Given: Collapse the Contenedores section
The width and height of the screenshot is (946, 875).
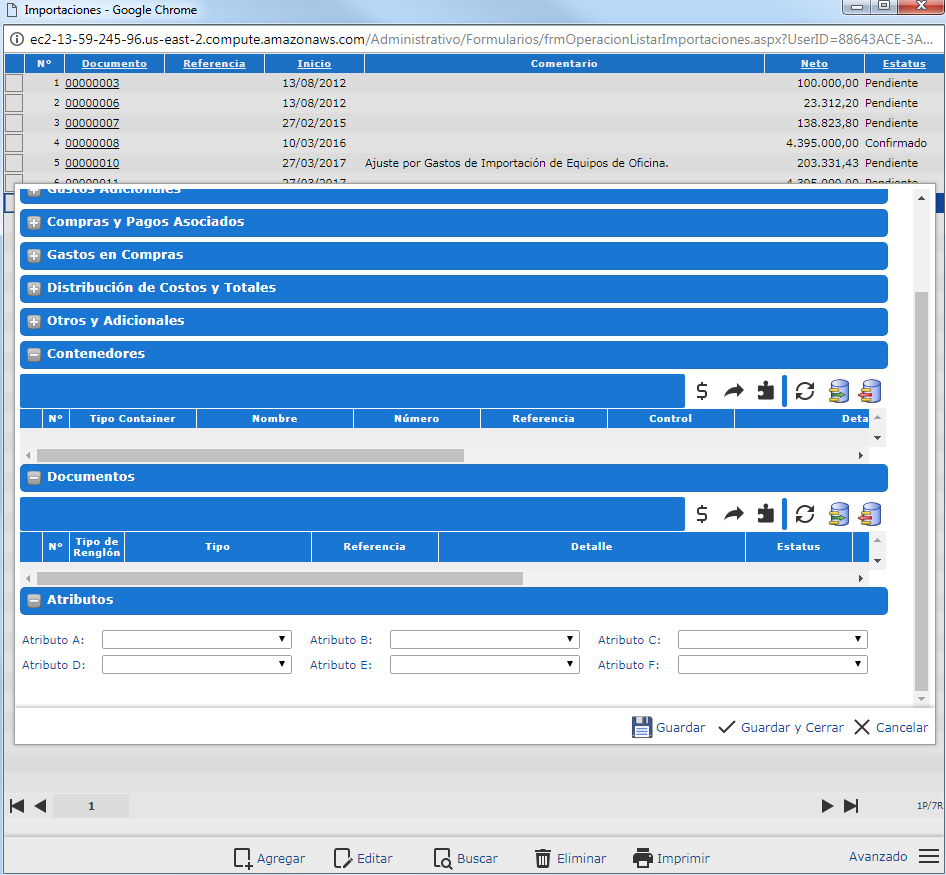Looking at the screenshot, I should click(x=34, y=354).
